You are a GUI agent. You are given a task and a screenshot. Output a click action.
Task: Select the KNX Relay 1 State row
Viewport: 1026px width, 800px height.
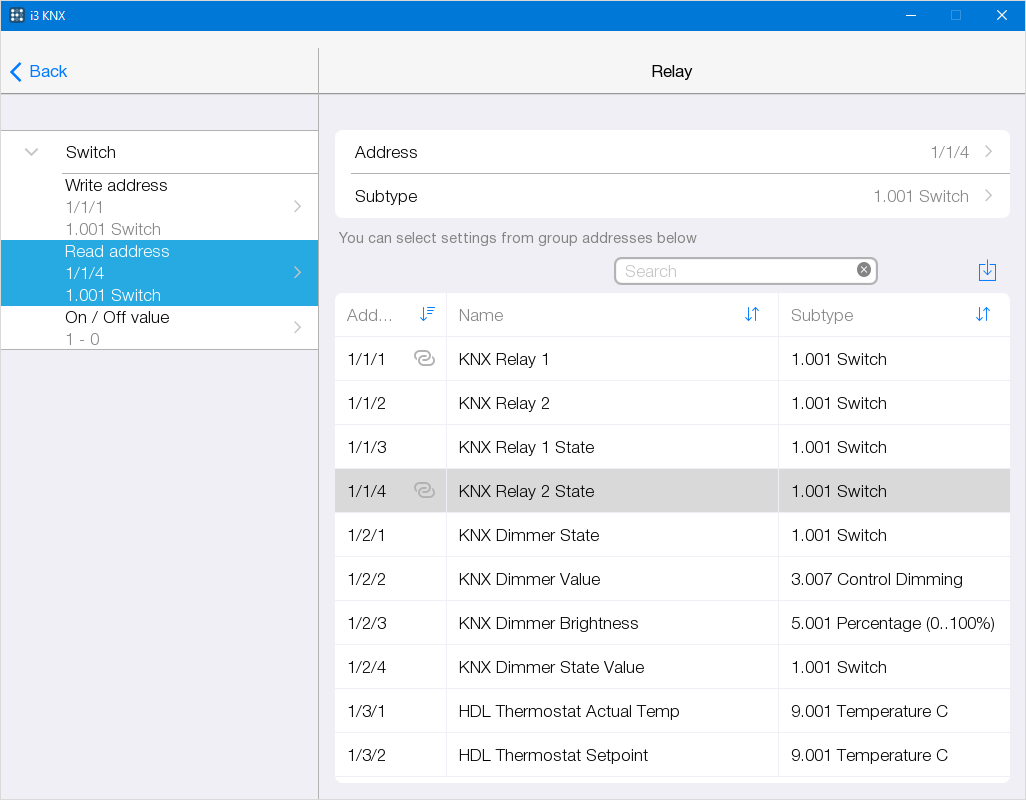pos(610,447)
